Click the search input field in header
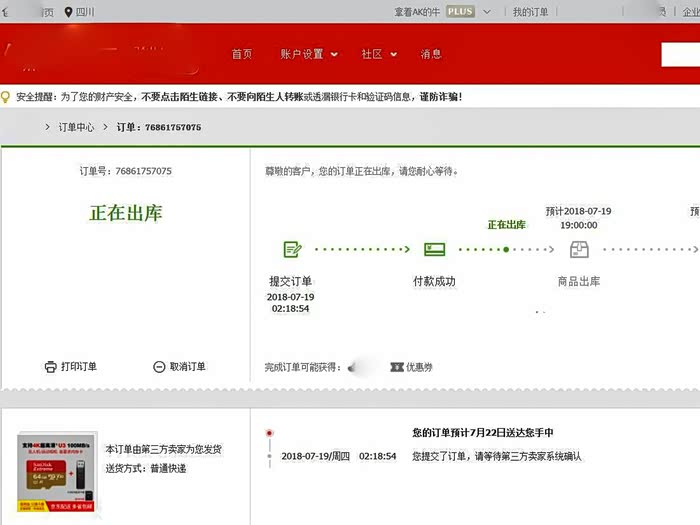The width and height of the screenshot is (700, 525). click(680, 54)
